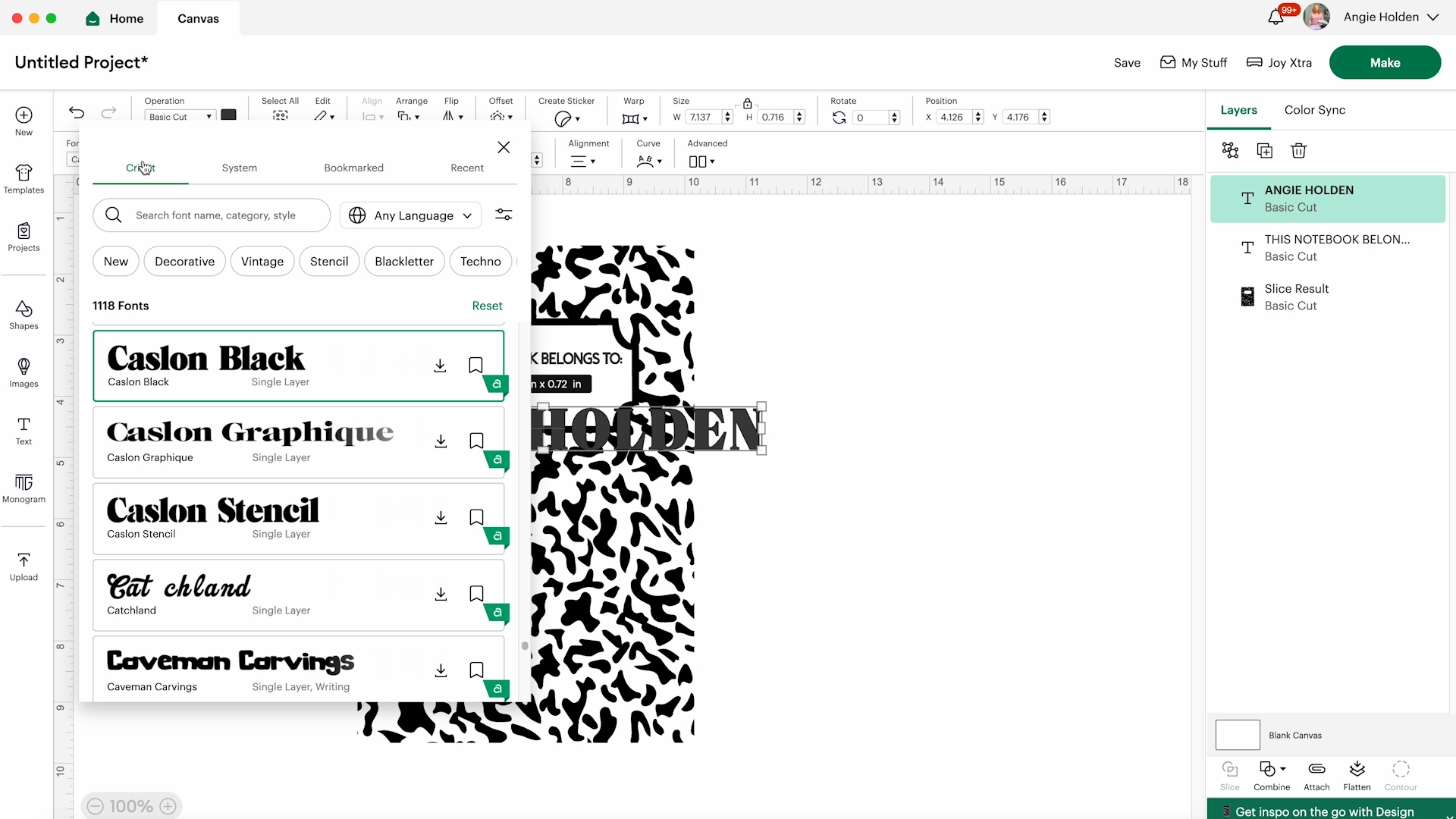
Task: Open the Templates panel
Action: (x=24, y=179)
